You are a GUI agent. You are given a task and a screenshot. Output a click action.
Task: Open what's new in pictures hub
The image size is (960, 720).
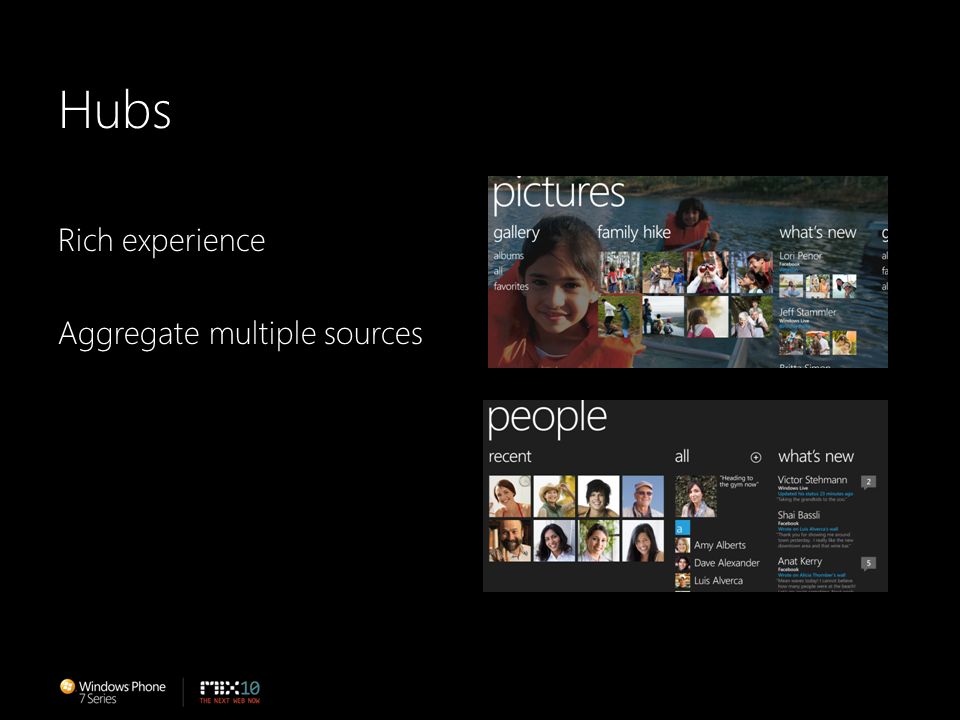(x=817, y=233)
